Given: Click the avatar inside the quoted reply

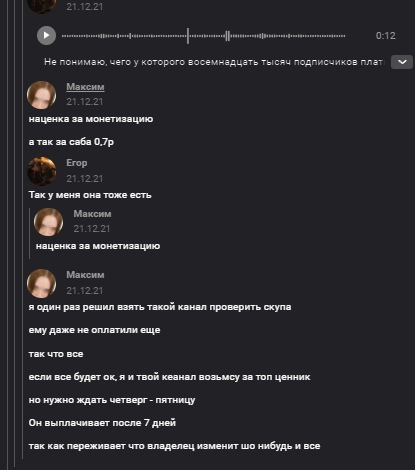Looking at the screenshot, I should coord(48,222).
